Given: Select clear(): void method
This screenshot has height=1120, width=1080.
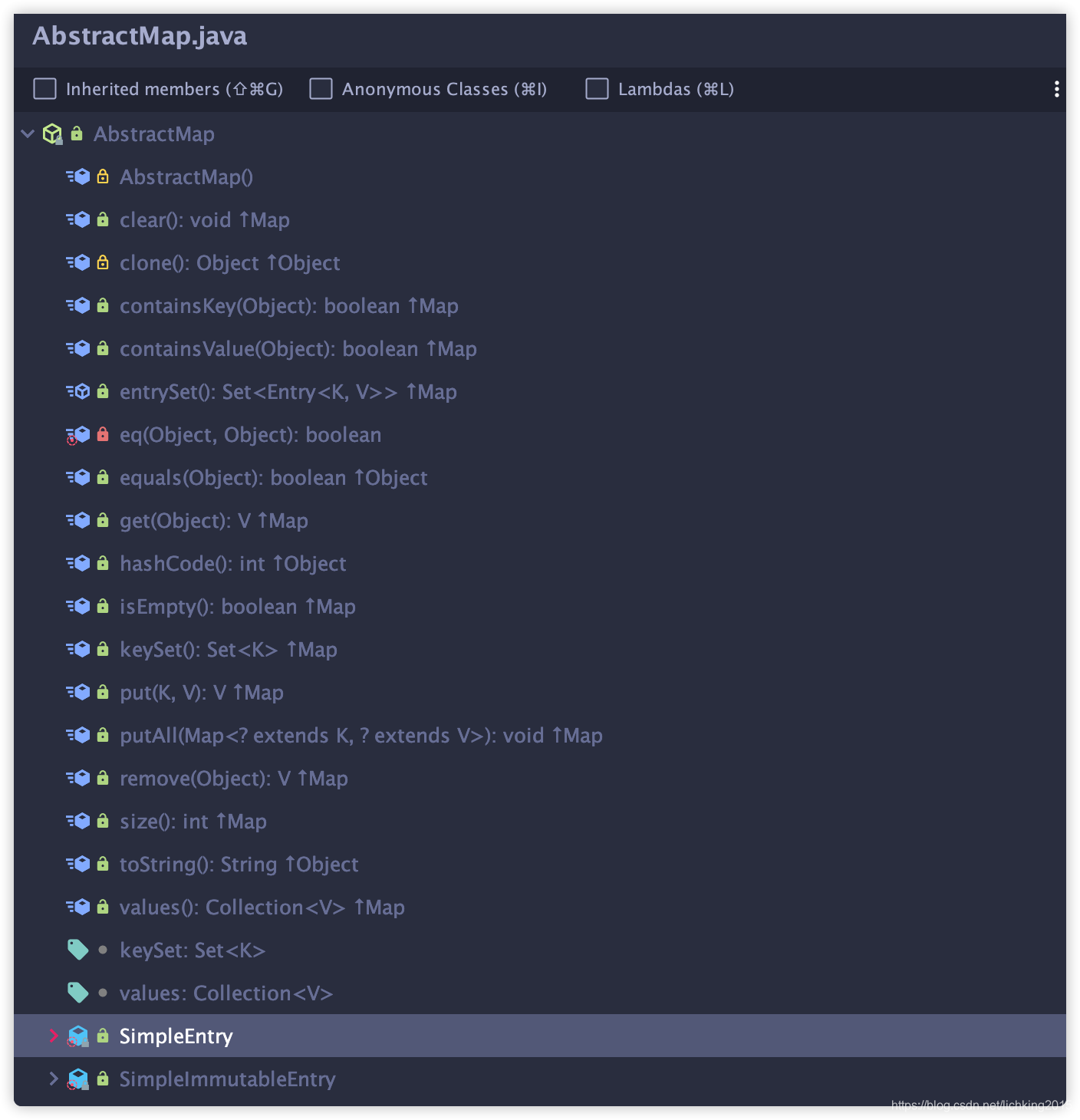Looking at the screenshot, I should [x=205, y=220].
